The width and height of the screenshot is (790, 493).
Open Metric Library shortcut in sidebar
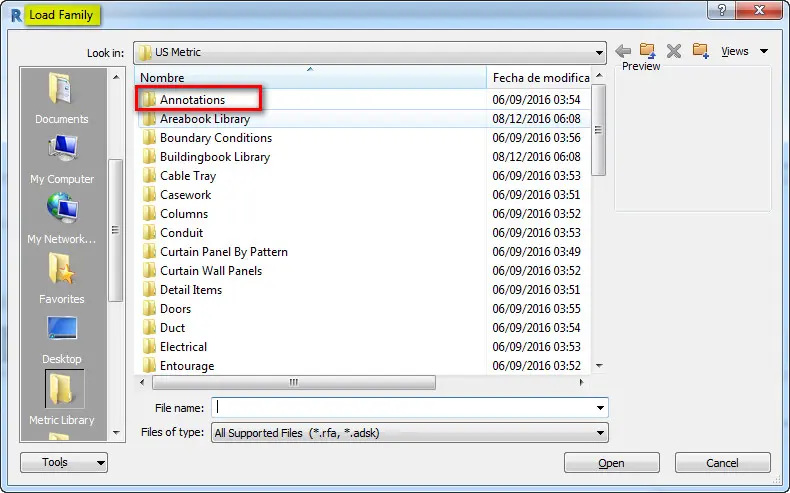pyautogui.click(x=62, y=399)
